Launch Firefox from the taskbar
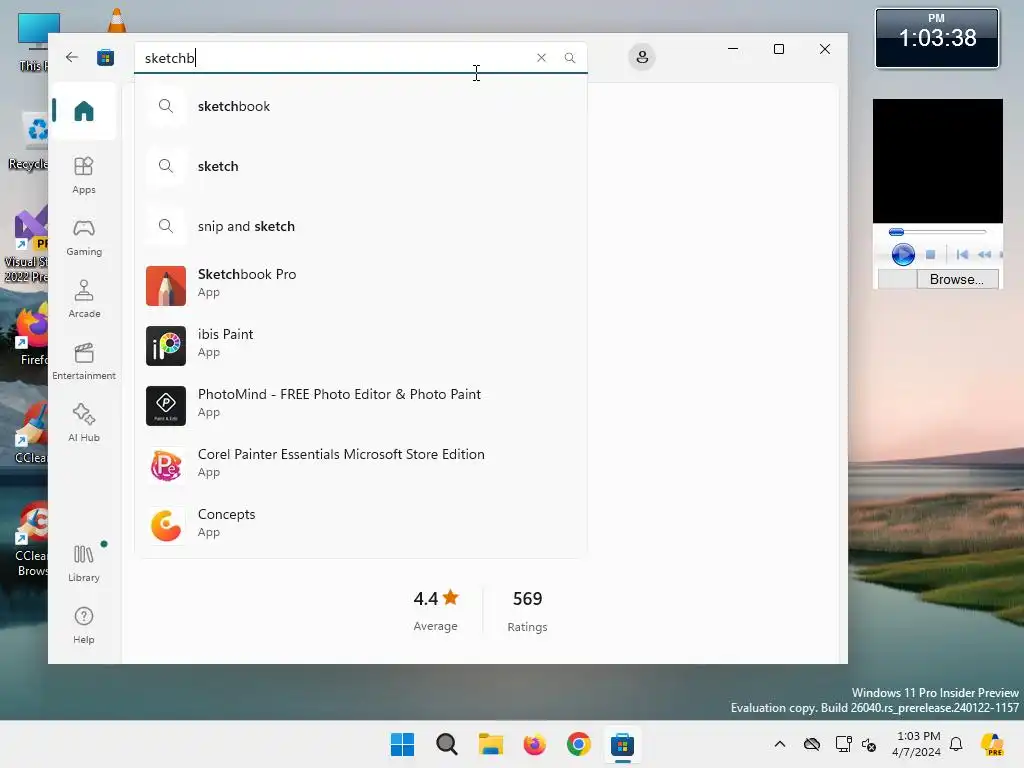This screenshot has height=768, width=1024. [x=534, y=744]
